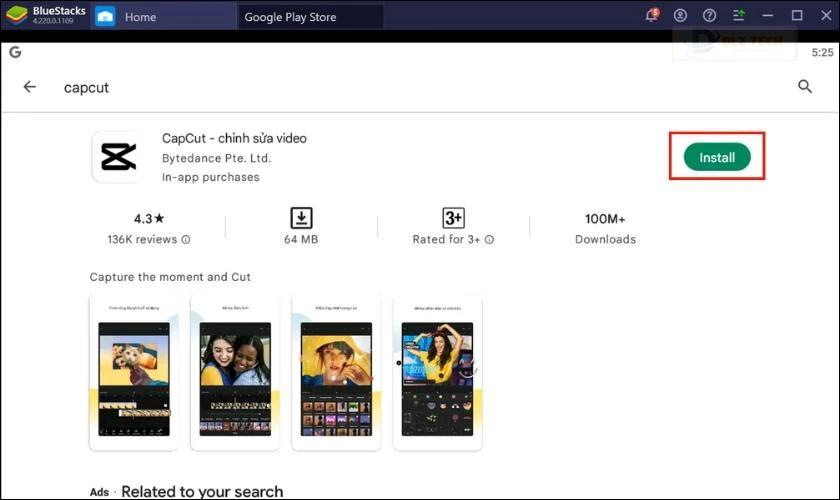
Task: Click the Related to your search heading
Action: click(x=202, y=491)
